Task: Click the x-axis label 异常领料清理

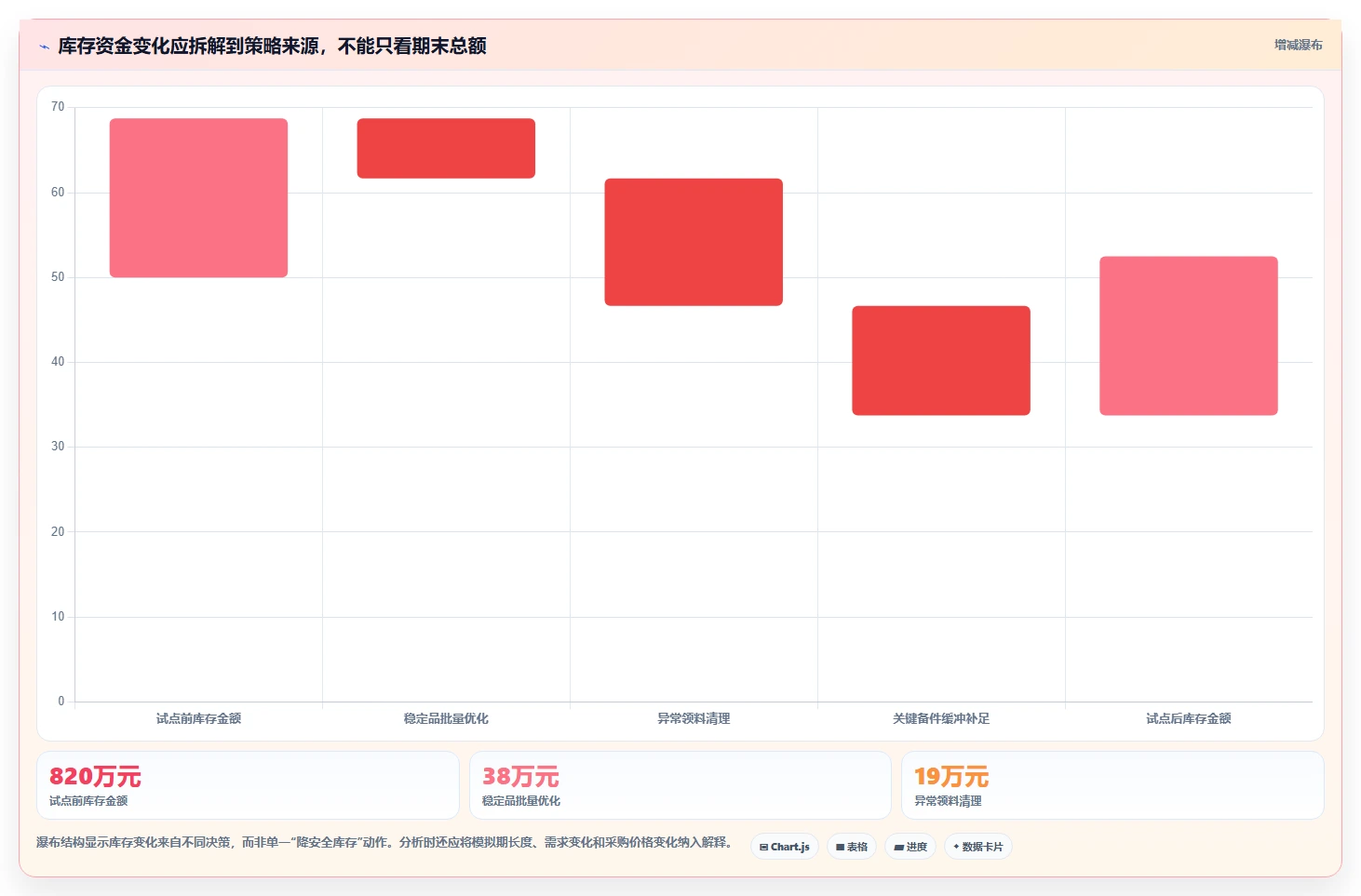Action: (x=694, y=718)
